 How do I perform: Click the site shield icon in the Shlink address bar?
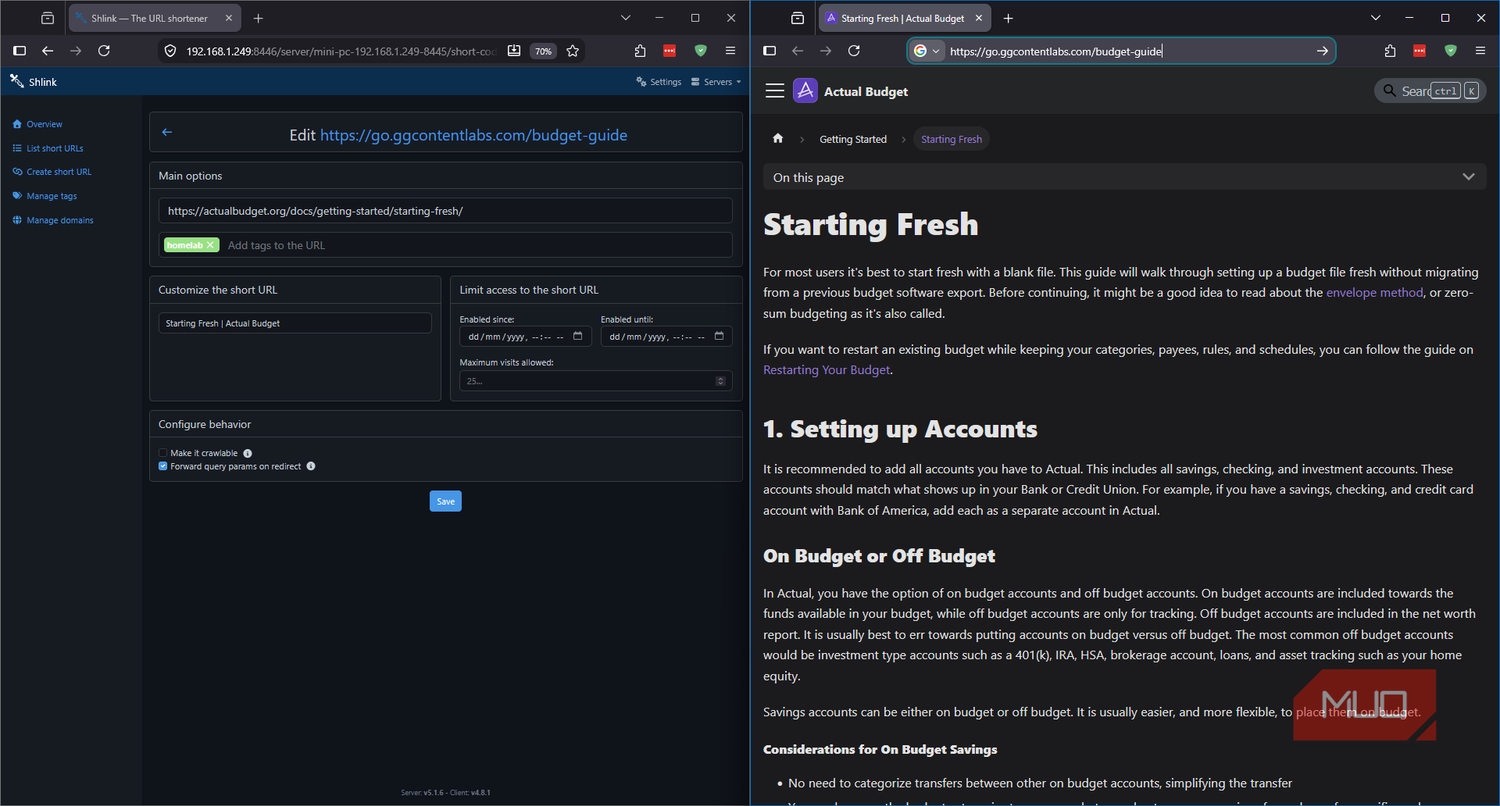[x=170, y=51]
